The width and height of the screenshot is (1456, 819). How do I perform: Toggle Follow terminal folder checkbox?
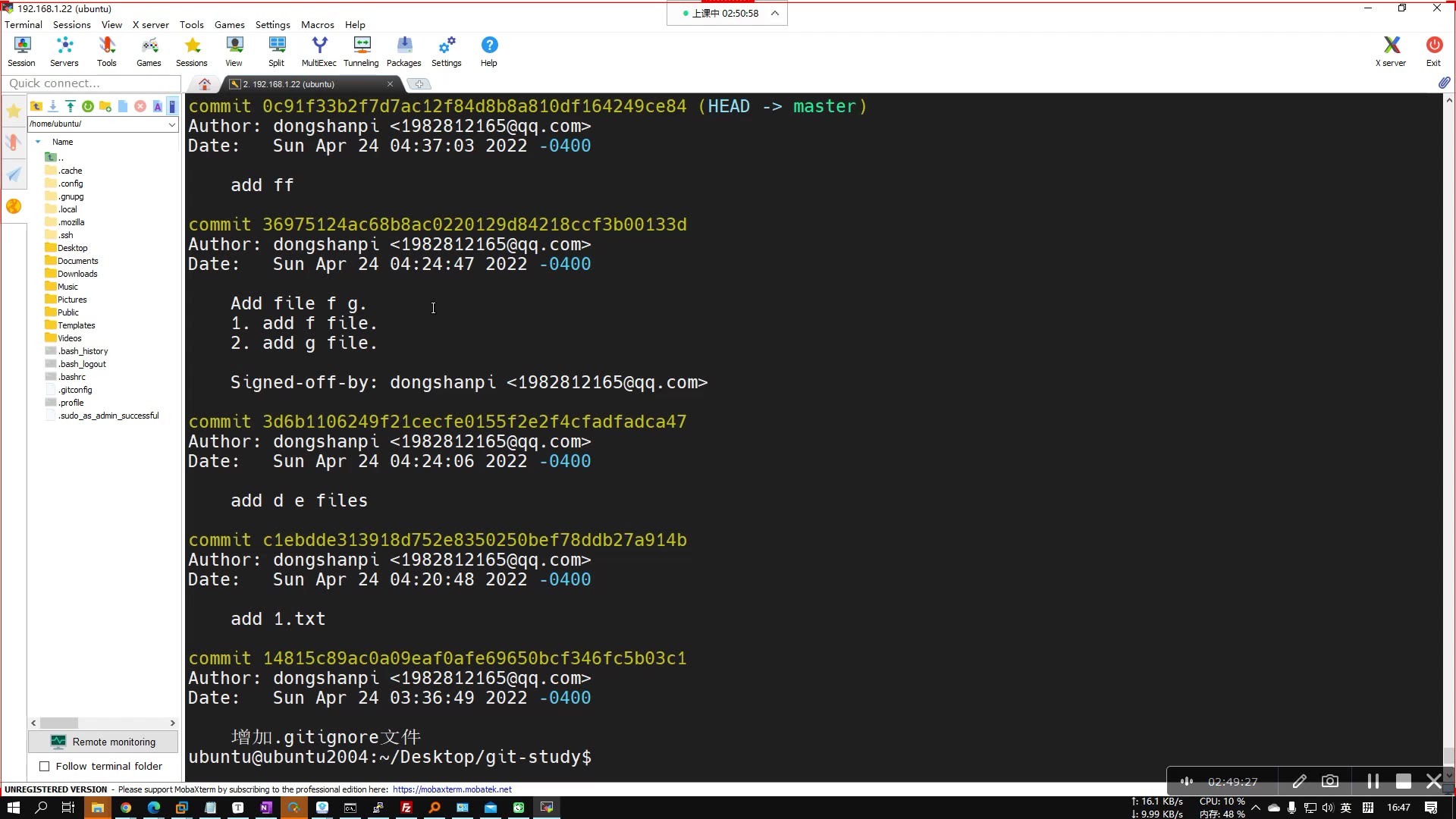click(44, 766)
